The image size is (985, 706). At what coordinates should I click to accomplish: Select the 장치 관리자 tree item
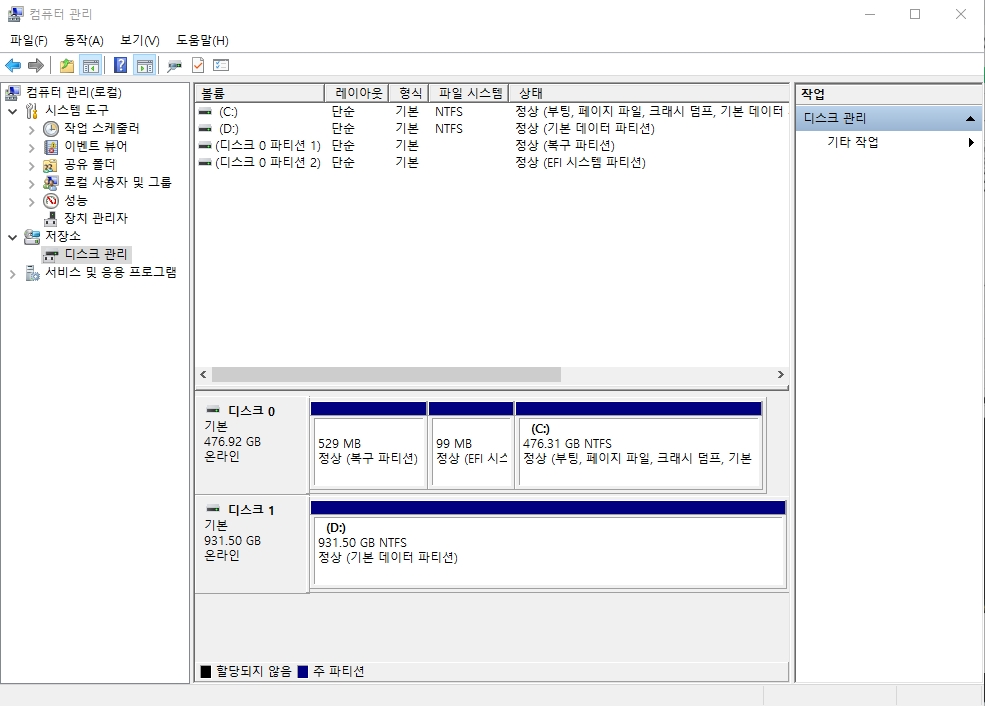click(x=95, y=219)
